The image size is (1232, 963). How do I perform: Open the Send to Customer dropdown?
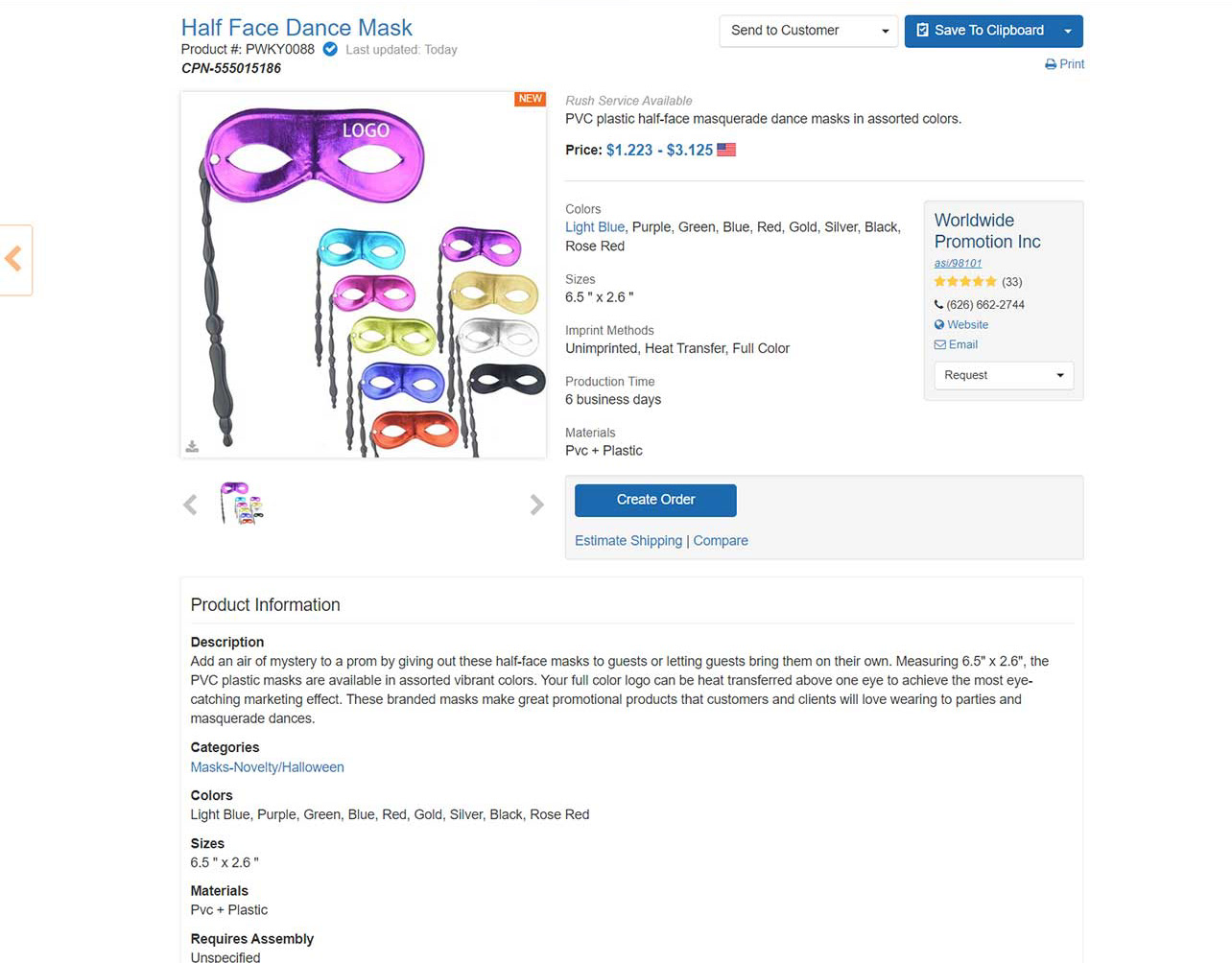pyautogui.click(x=808, y=31)
